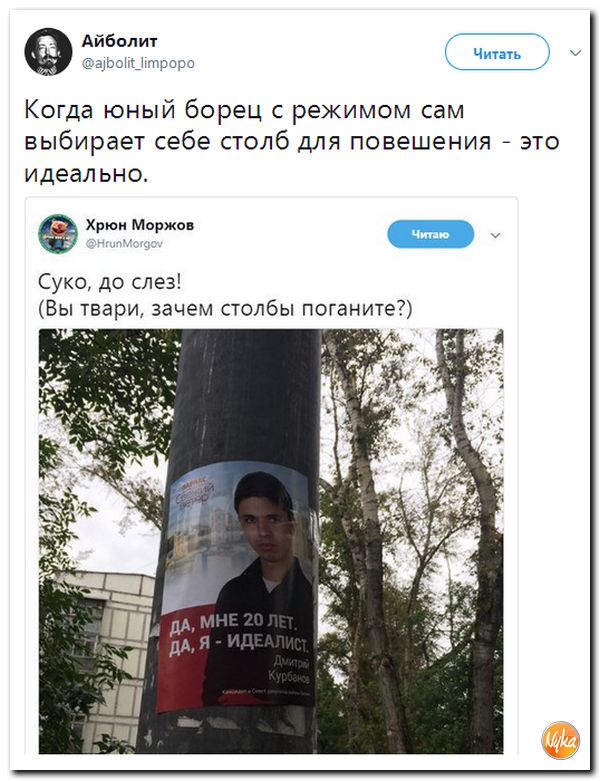Open the @ajbolit_limpopo handle link

138,63
